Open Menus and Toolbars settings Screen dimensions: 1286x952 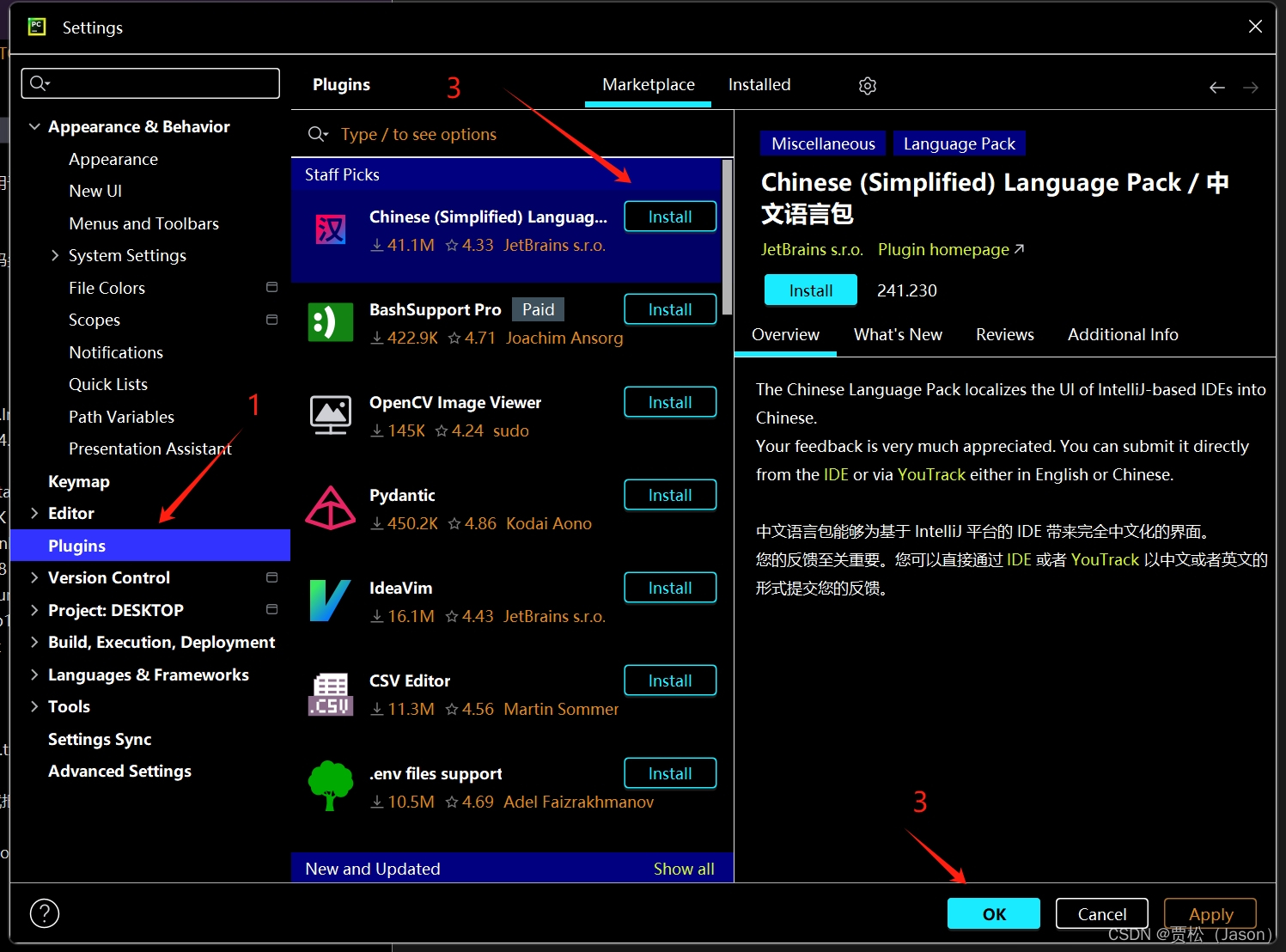click(x=143, y=223)
